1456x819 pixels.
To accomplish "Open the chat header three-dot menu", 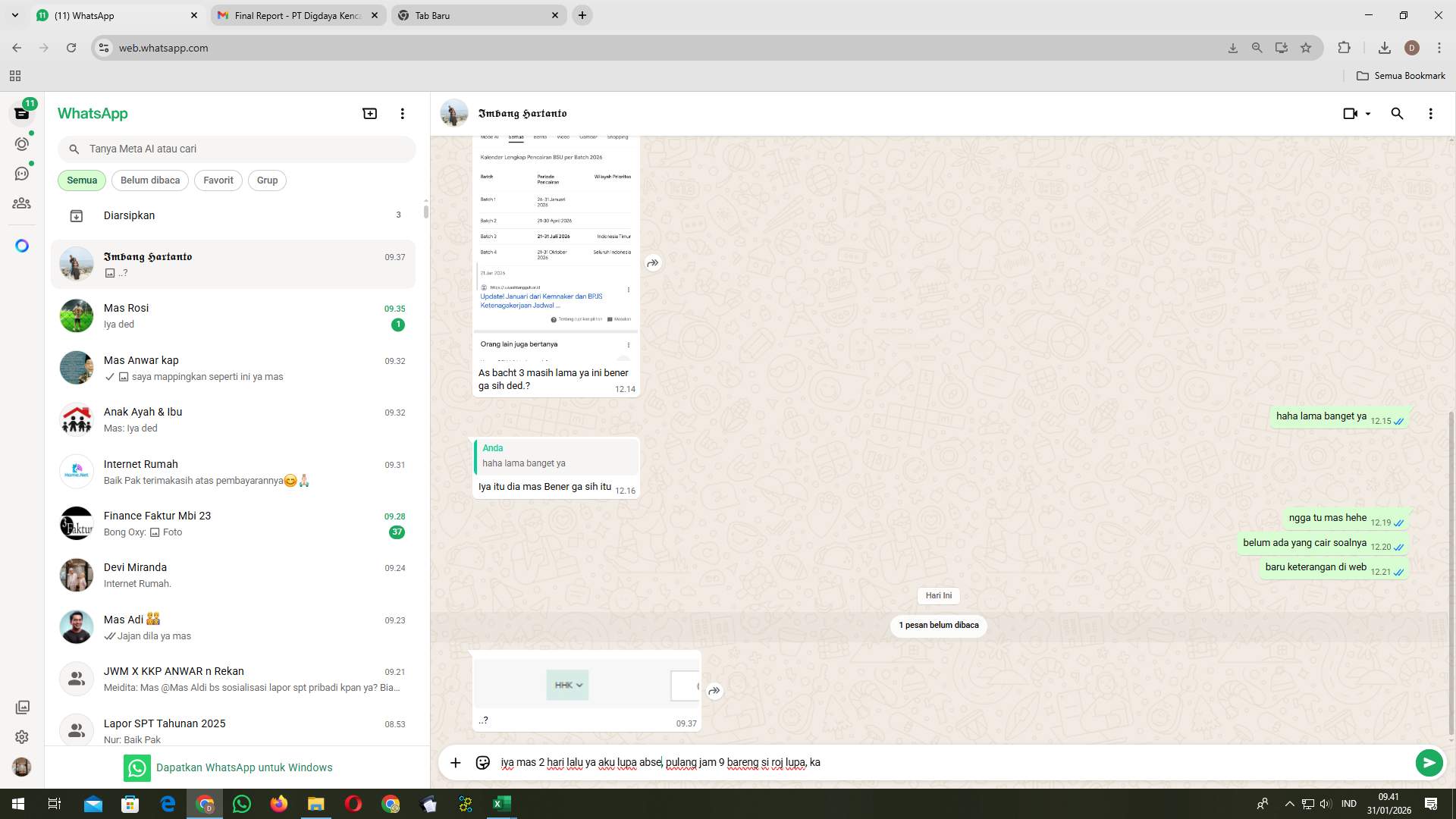I will click(1430, 113).
